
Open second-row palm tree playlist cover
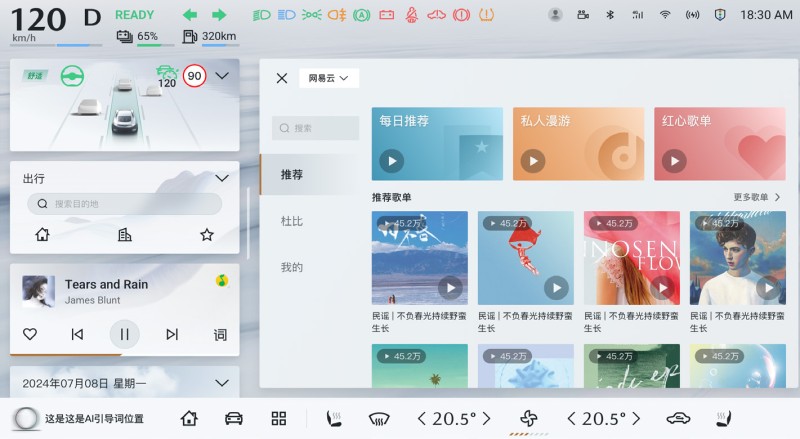coord(419,365)
